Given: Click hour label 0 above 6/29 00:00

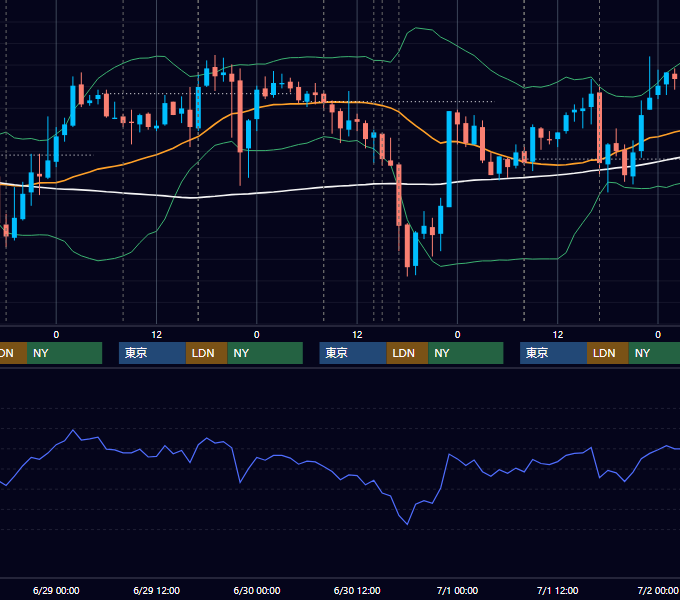Looking at the screenshot, I should [56, 335].
